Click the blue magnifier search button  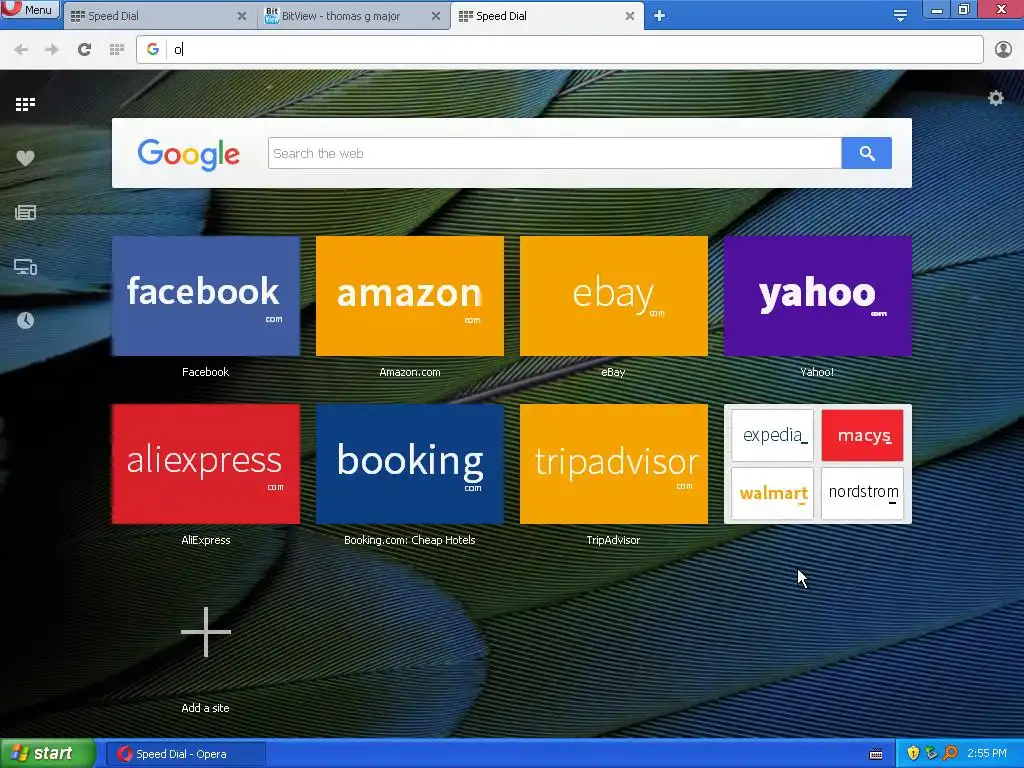[x=867, y=153]
